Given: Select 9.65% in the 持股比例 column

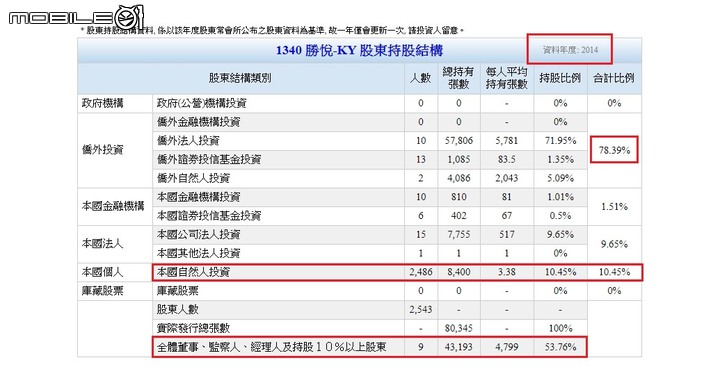Looking at the screenshot, I should (560, 235).
